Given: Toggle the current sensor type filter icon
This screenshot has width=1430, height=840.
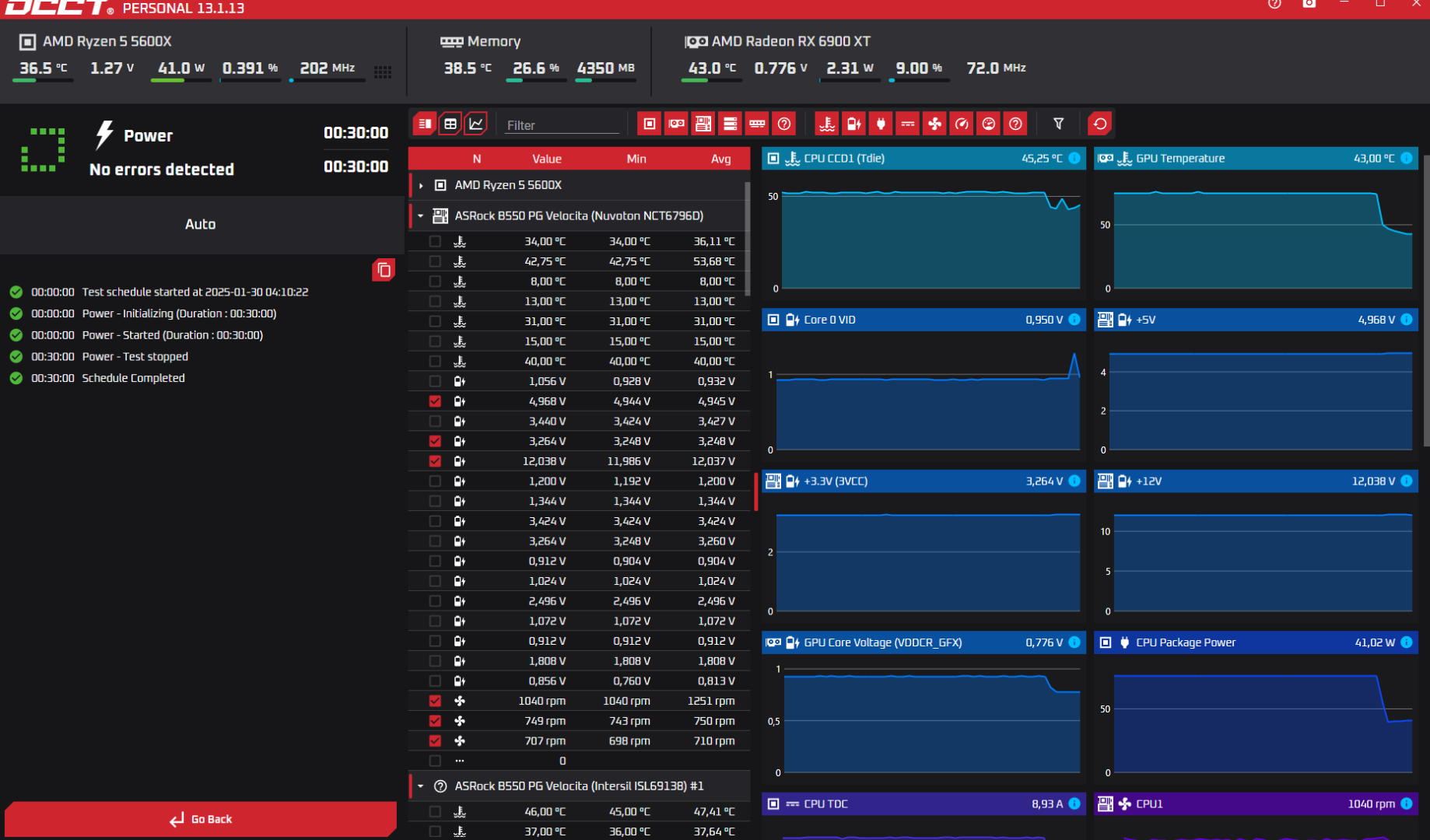Looking at the screenshot, I should (x=908, y=124).
